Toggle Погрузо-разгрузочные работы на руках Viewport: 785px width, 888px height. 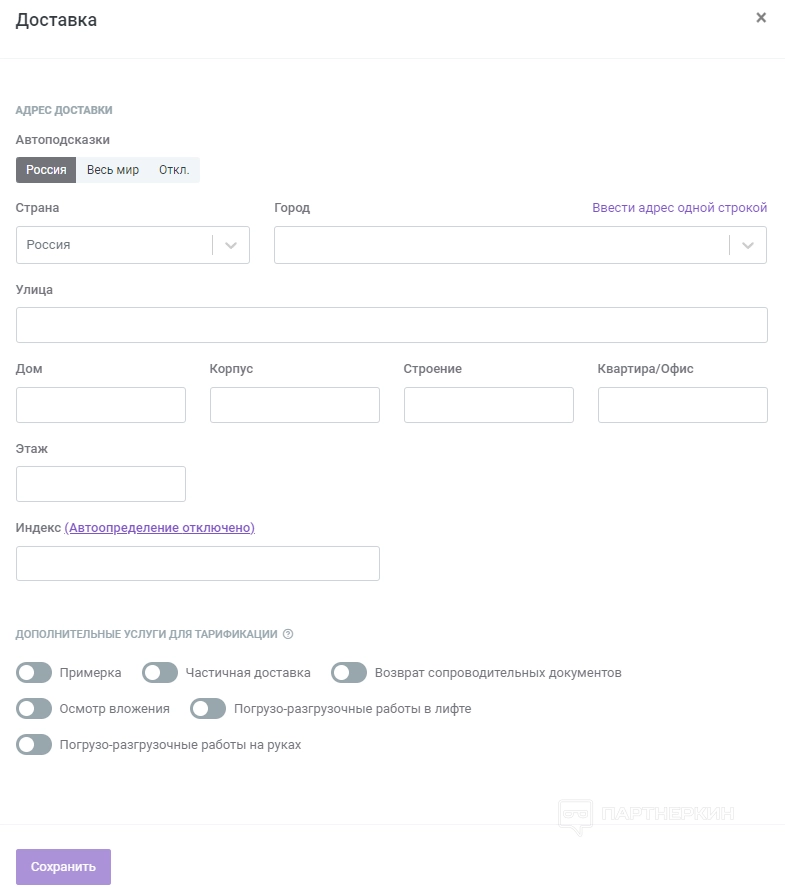pos(34,745)
